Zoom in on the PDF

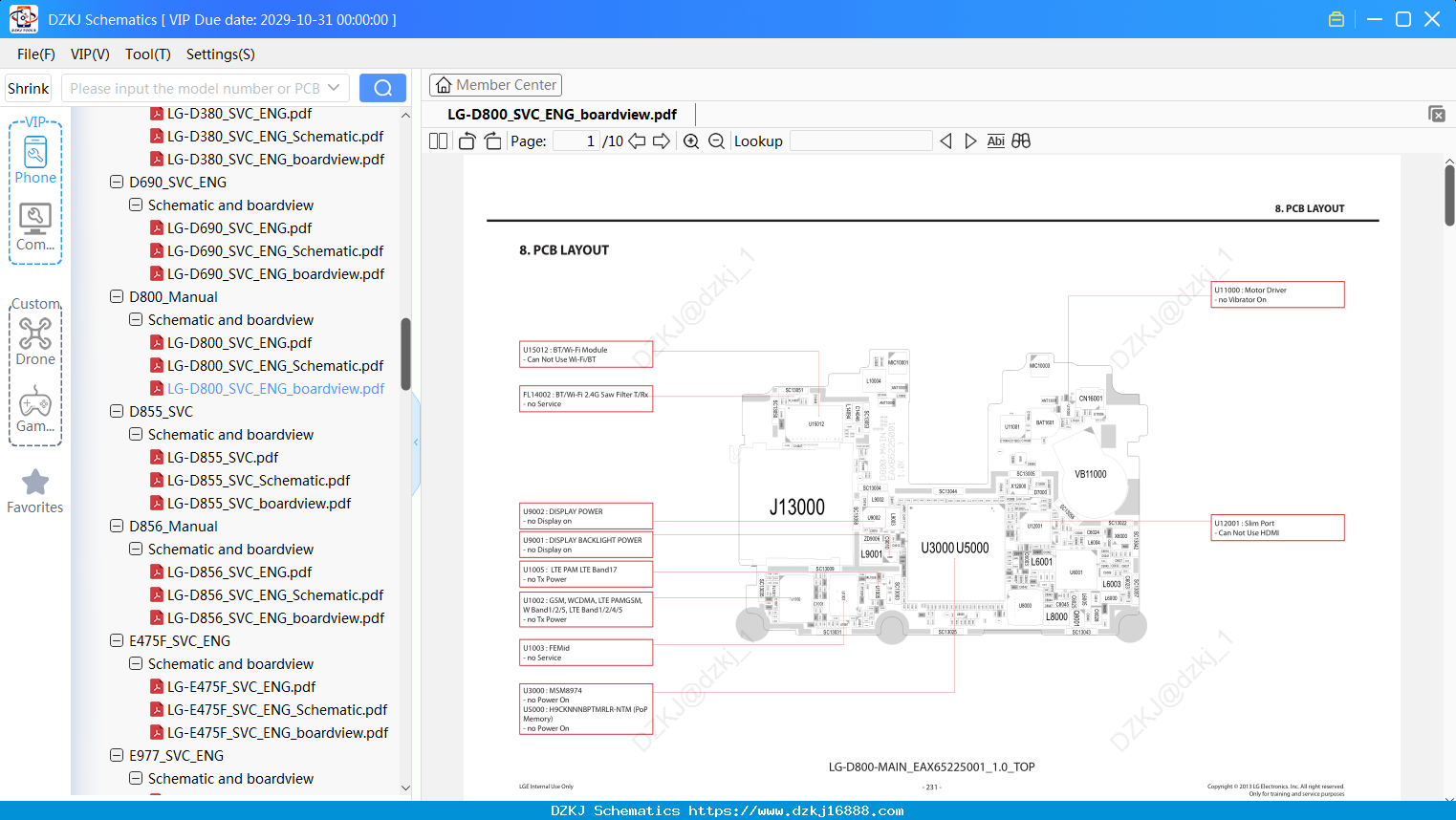691,141
